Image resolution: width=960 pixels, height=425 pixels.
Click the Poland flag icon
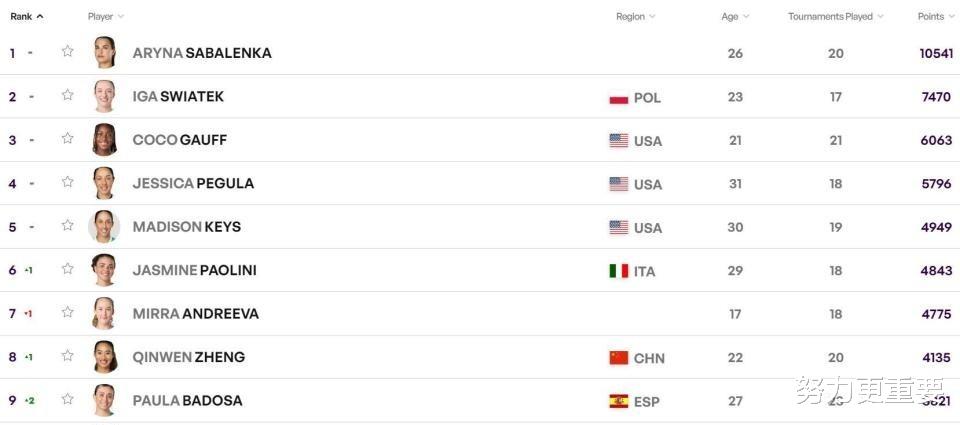pos(618,98)
